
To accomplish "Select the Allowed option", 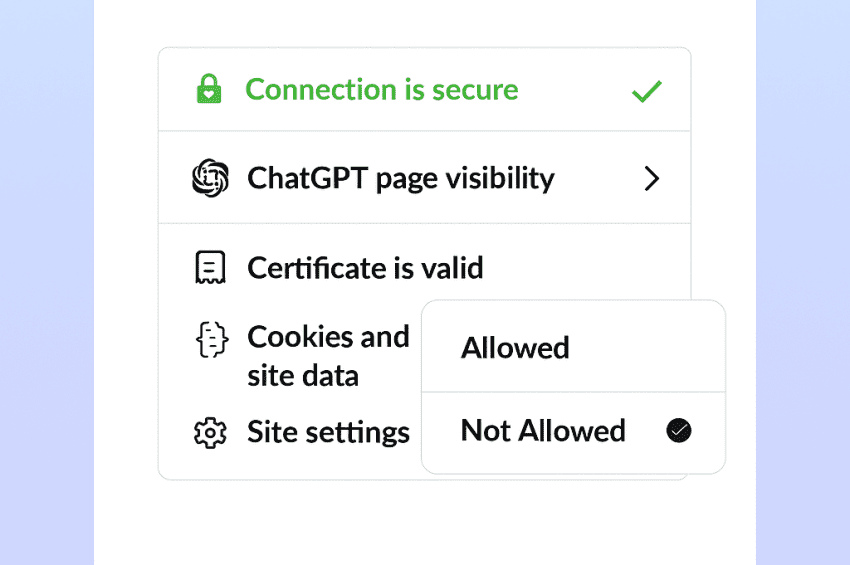I will (x=515, y=348).
